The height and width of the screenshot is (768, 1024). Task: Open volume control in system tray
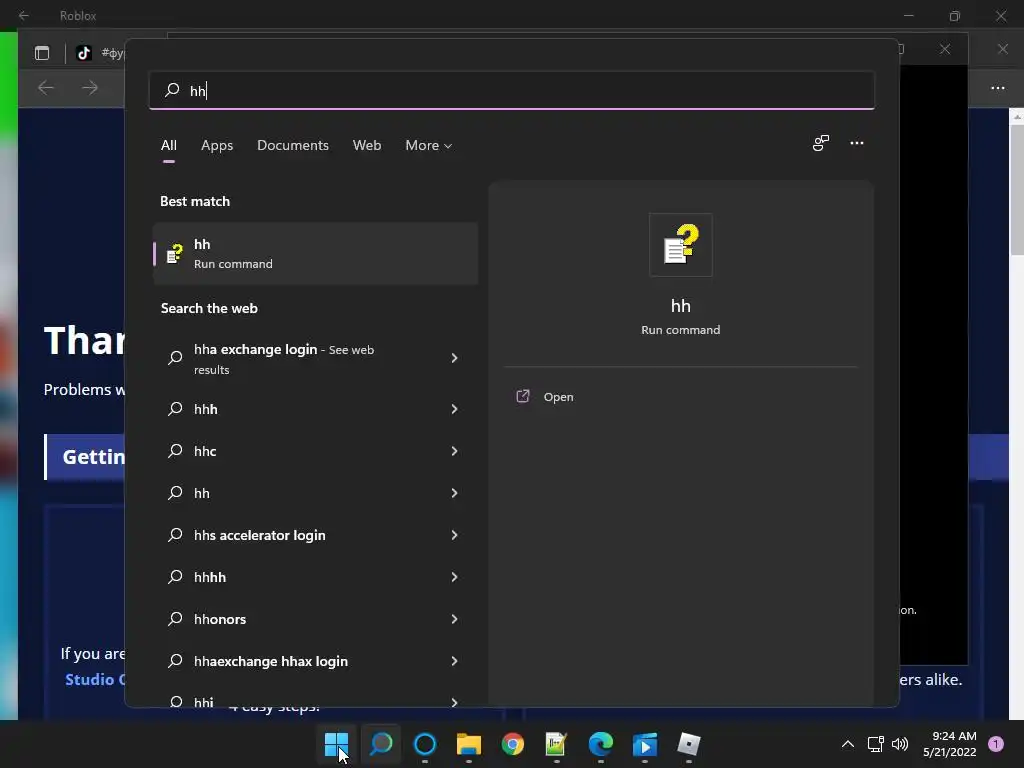900,744
